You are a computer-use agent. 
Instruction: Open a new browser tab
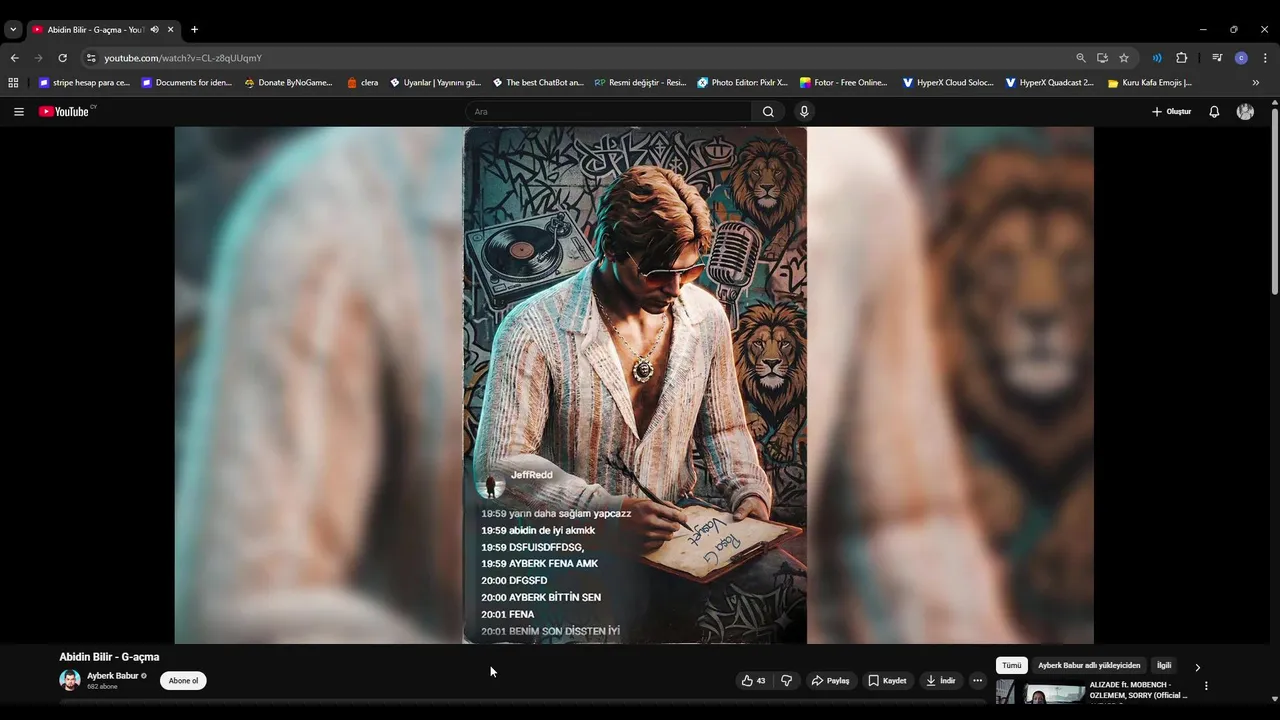pyautogui.click(x=194, y=30)
